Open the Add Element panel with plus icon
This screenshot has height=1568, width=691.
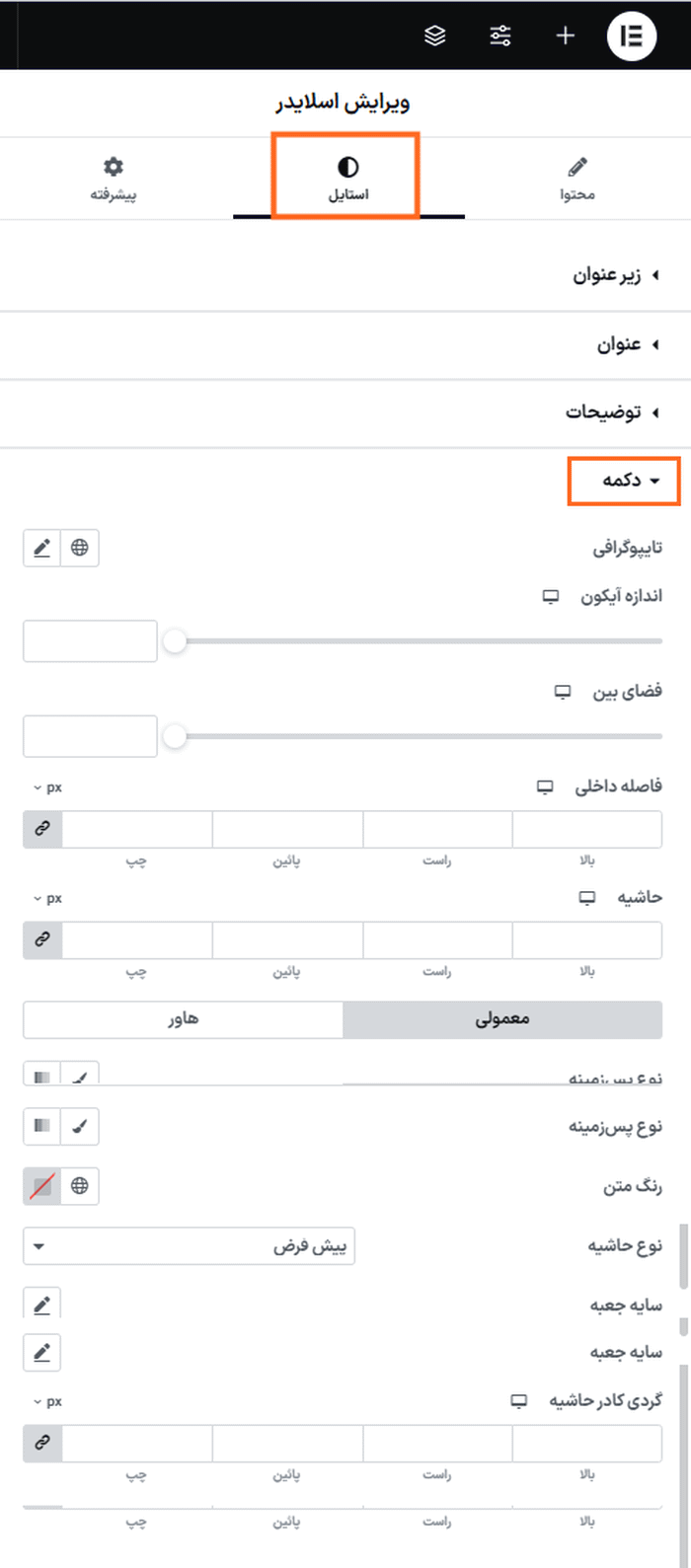(565, 36)
